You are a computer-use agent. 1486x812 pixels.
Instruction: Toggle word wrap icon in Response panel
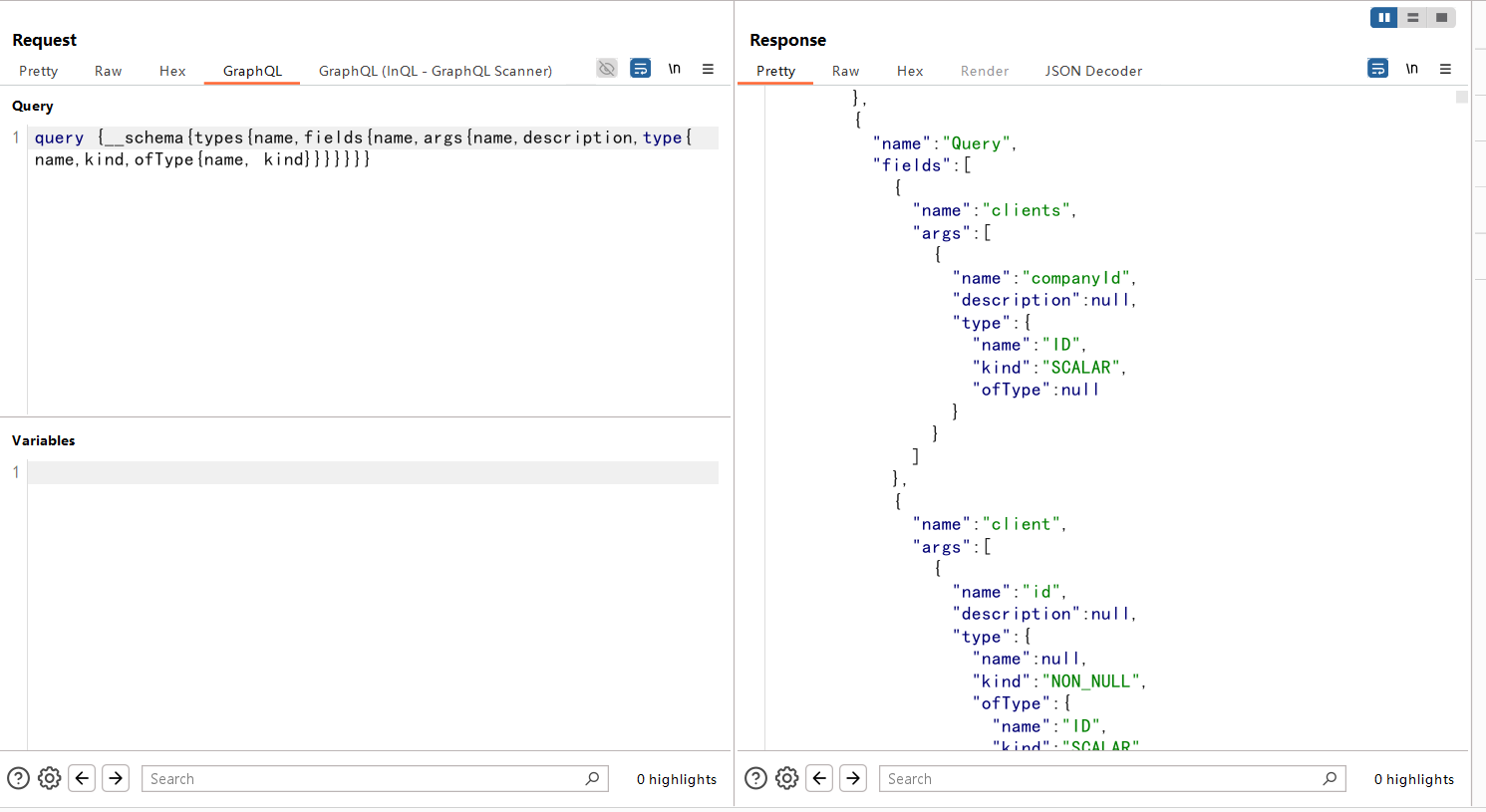click(x=1377, y=69)
